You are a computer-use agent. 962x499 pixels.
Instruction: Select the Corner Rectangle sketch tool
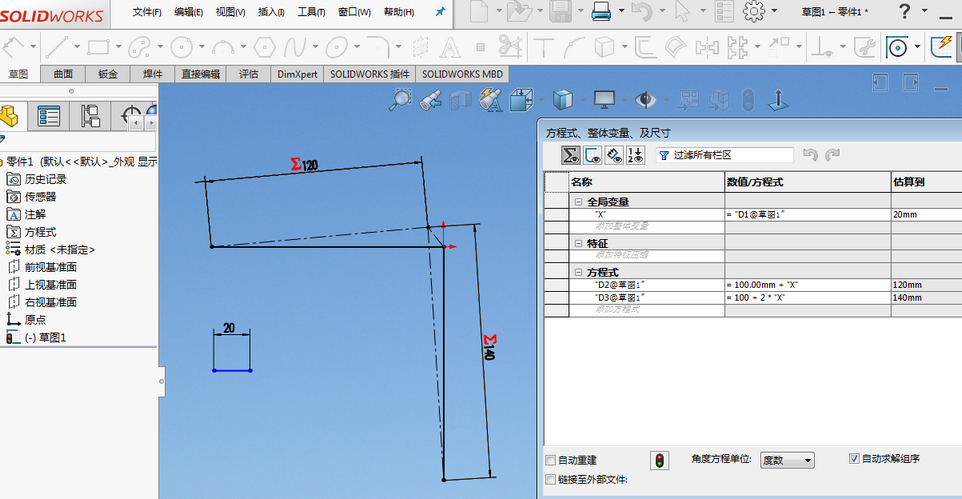click(98, 47)
